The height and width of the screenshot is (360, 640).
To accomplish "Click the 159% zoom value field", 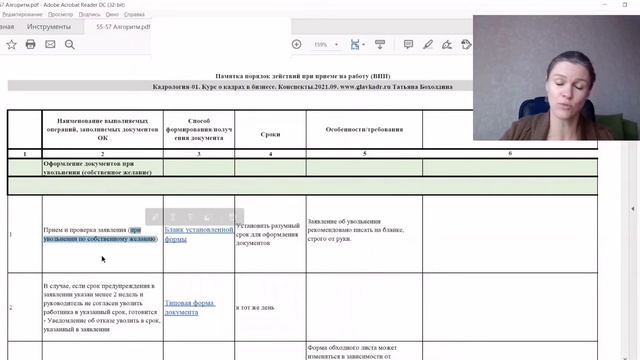I will click(321, 44).
